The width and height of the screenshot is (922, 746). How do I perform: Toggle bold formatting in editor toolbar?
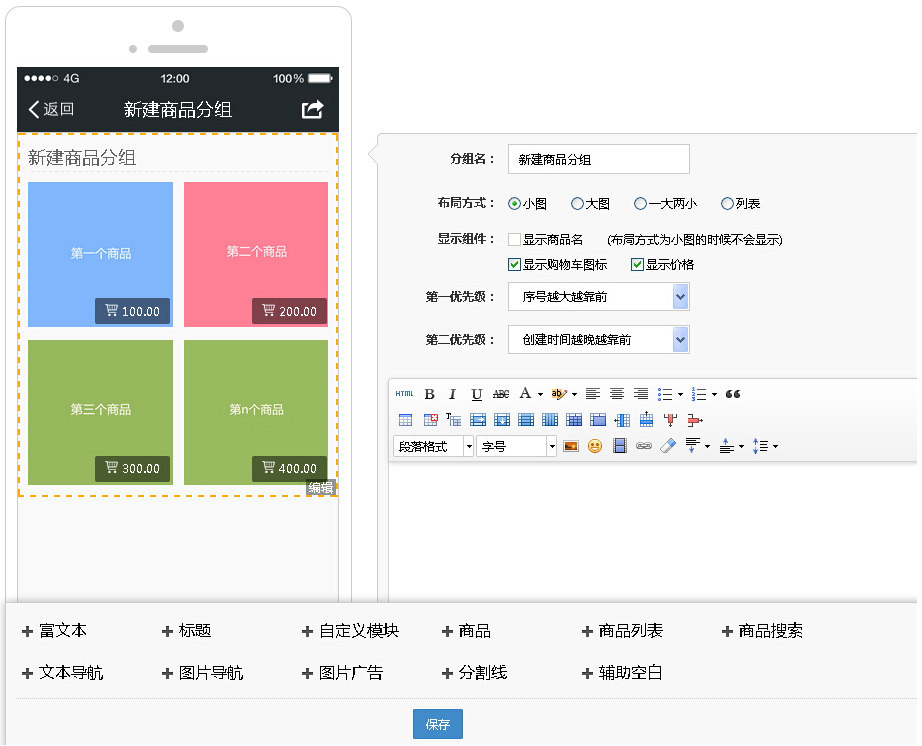pos(430,394)
